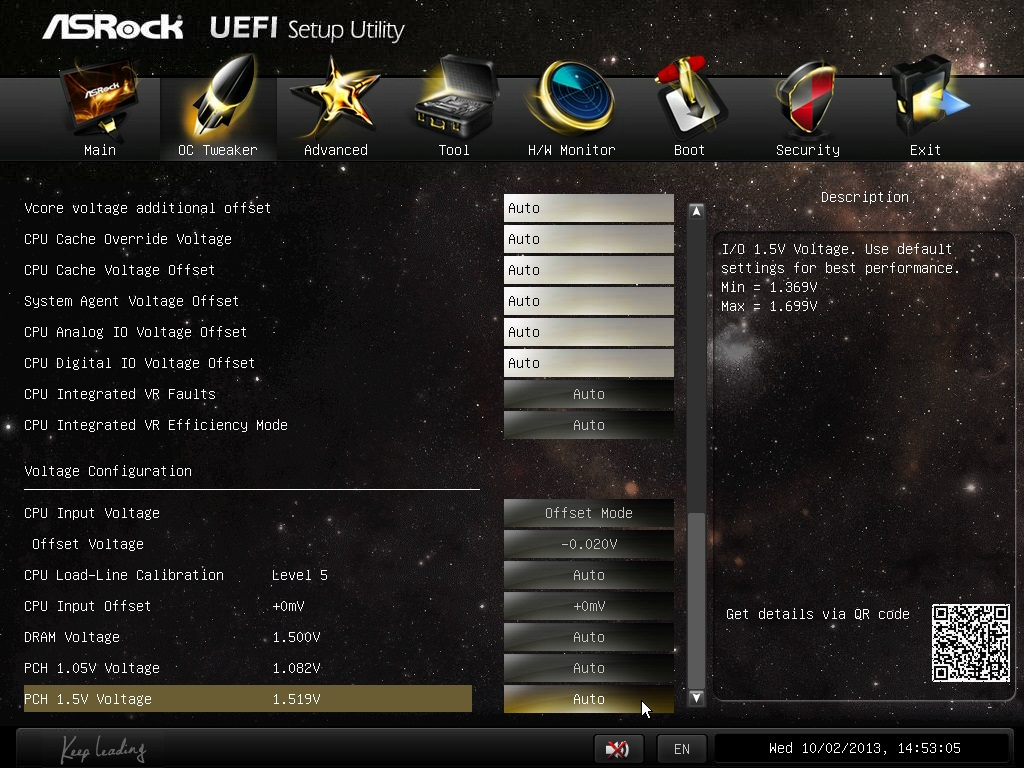Open Offset Voltage -0.020V selector
1024x768 pixels.
pyautogui.click(x=588, y=544)
